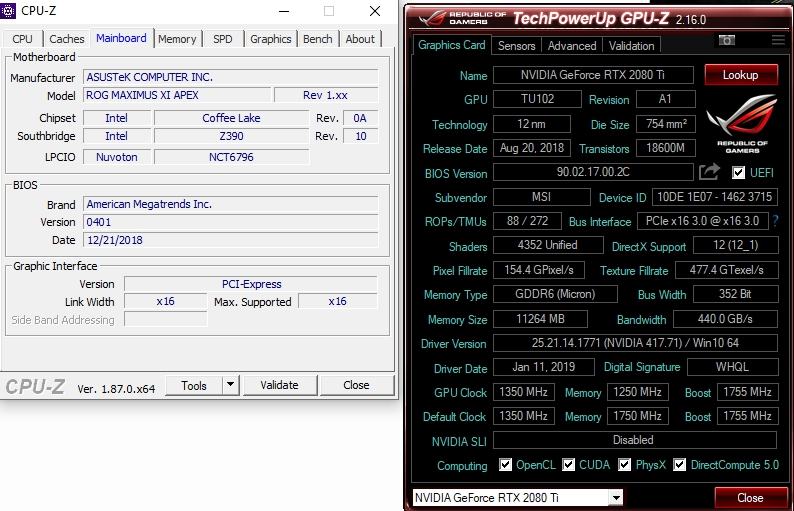Click the BIOS date 12/21/2018 value
This screenshot has height=511, width=794.
(x=230, y=240)
